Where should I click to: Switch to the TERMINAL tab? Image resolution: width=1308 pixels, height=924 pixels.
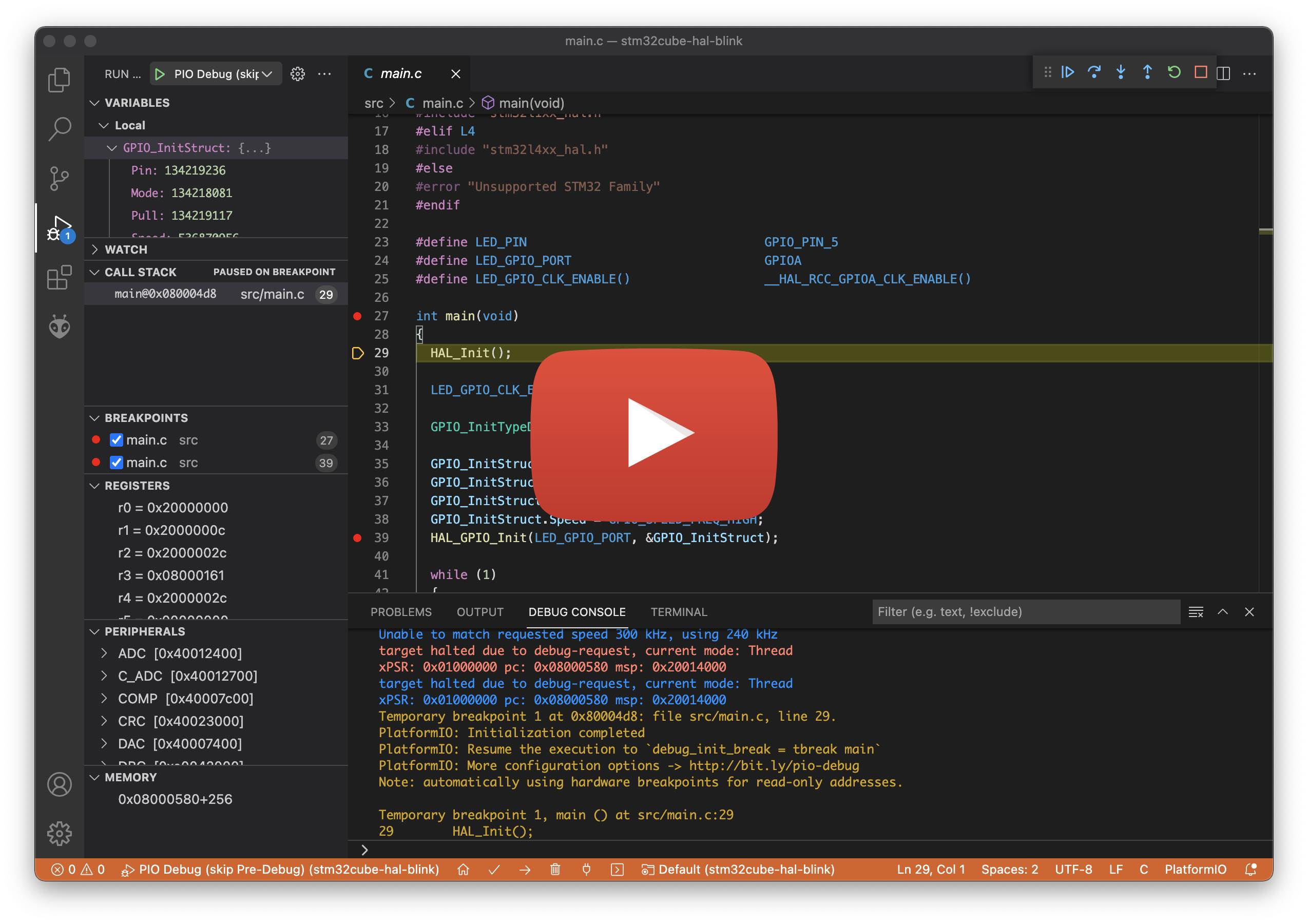tap(679, 612)
